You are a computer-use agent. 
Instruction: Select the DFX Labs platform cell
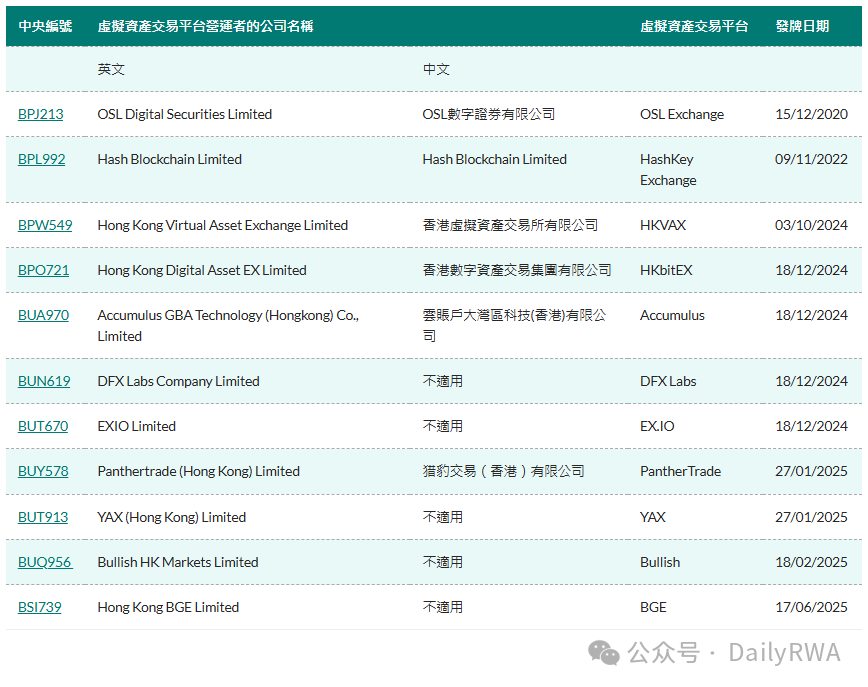[x=668, y=381]
